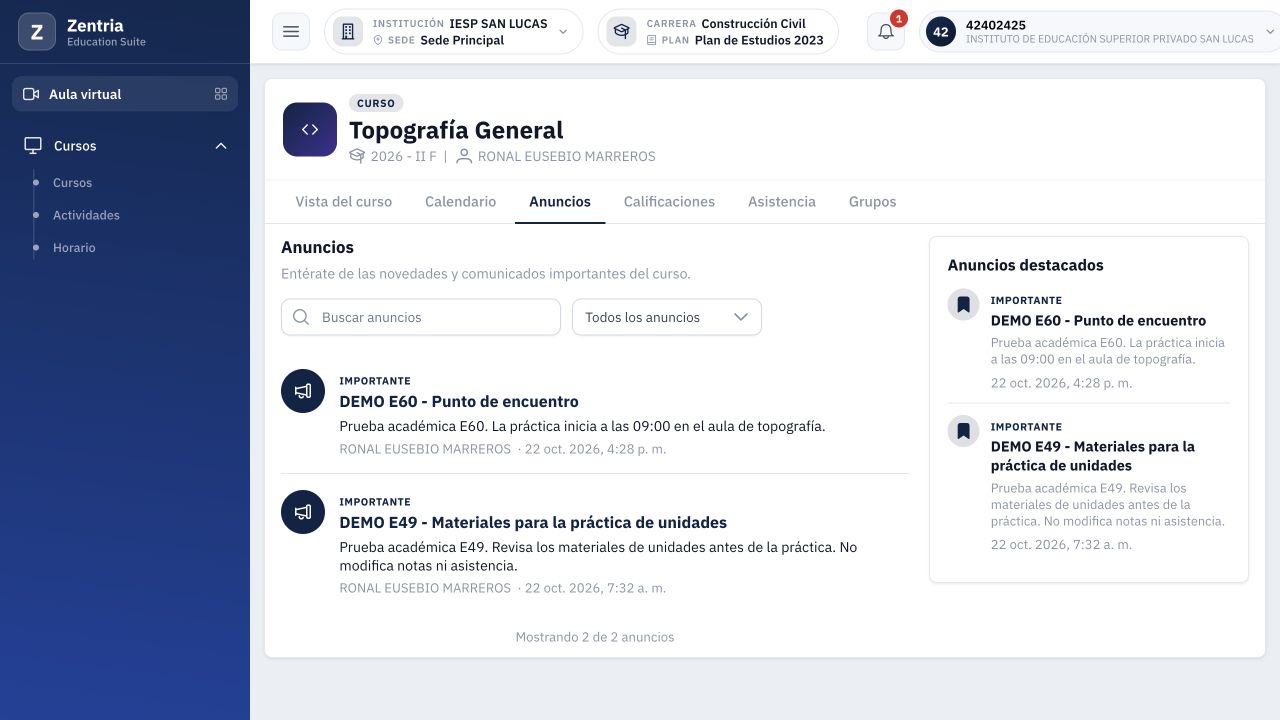1280x720 pixels.
Task: Go to Actividades in the sidebar
Action: point(86,215)
